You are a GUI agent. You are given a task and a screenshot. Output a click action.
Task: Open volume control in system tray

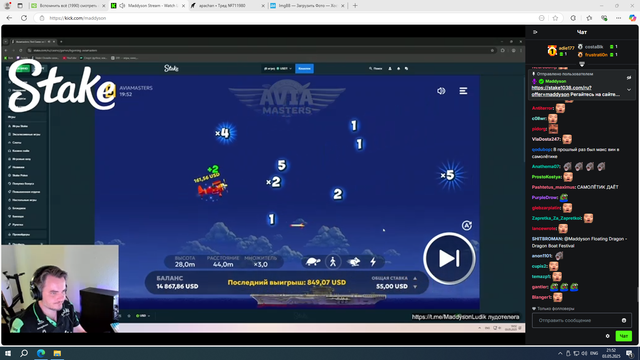[x=584, y=353]
